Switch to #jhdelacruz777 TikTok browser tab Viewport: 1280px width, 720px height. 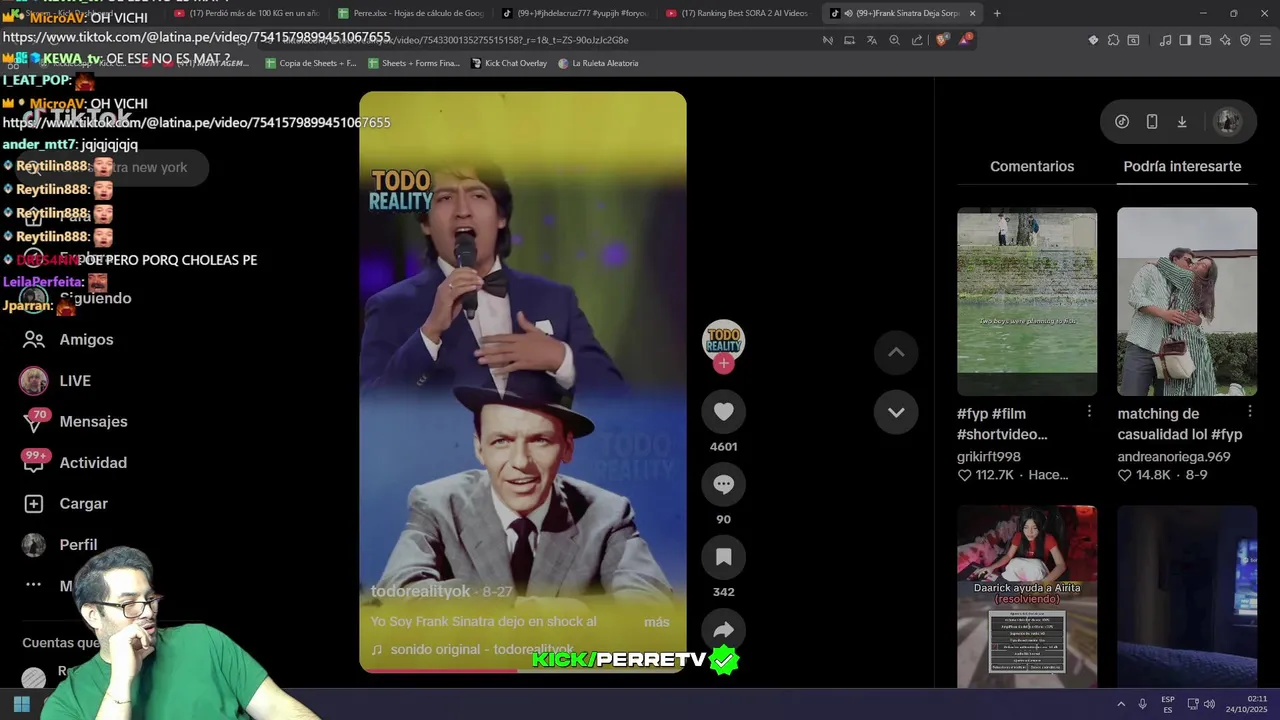pos(574,13)
